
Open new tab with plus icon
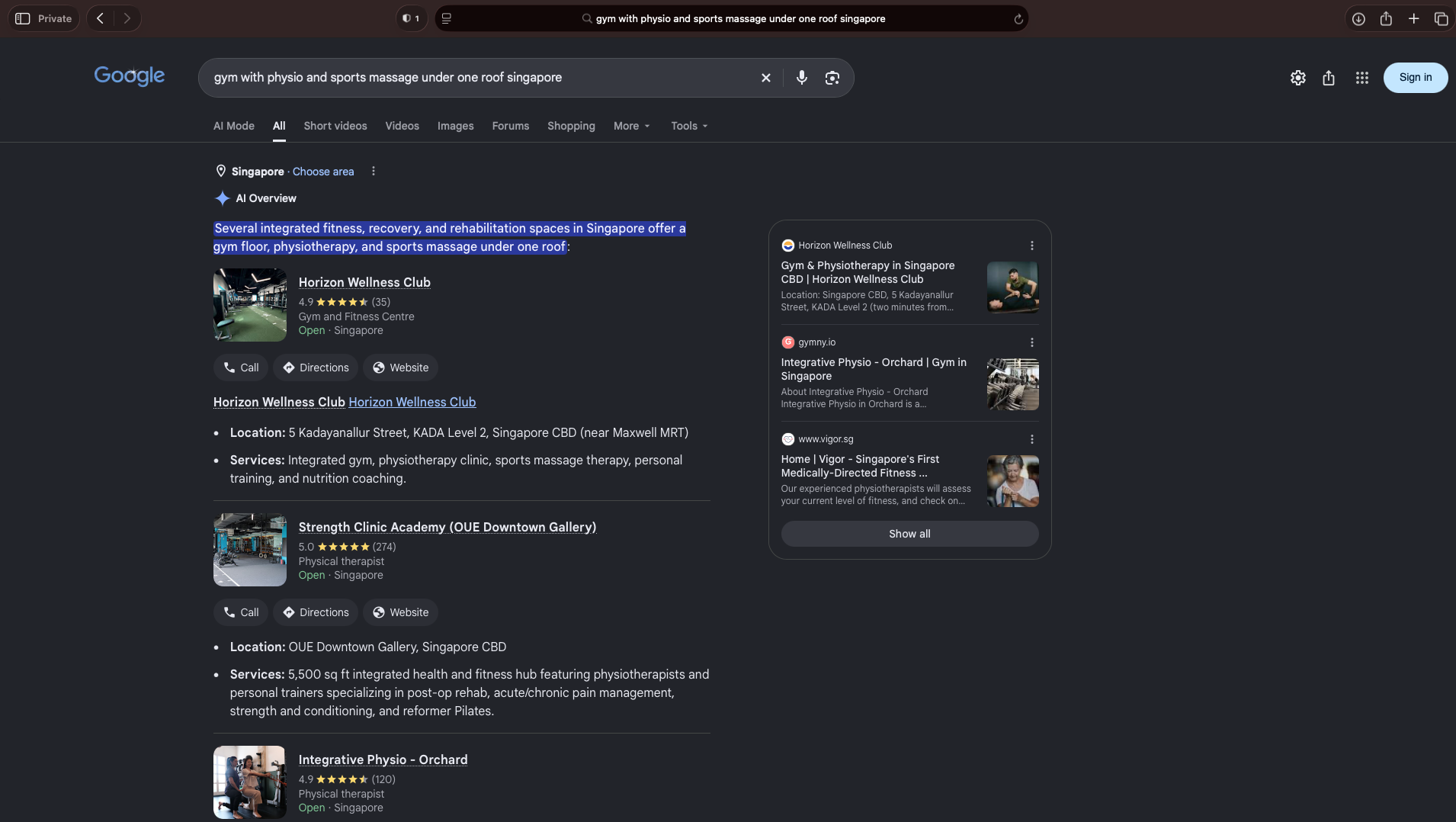coord(1413,19)
